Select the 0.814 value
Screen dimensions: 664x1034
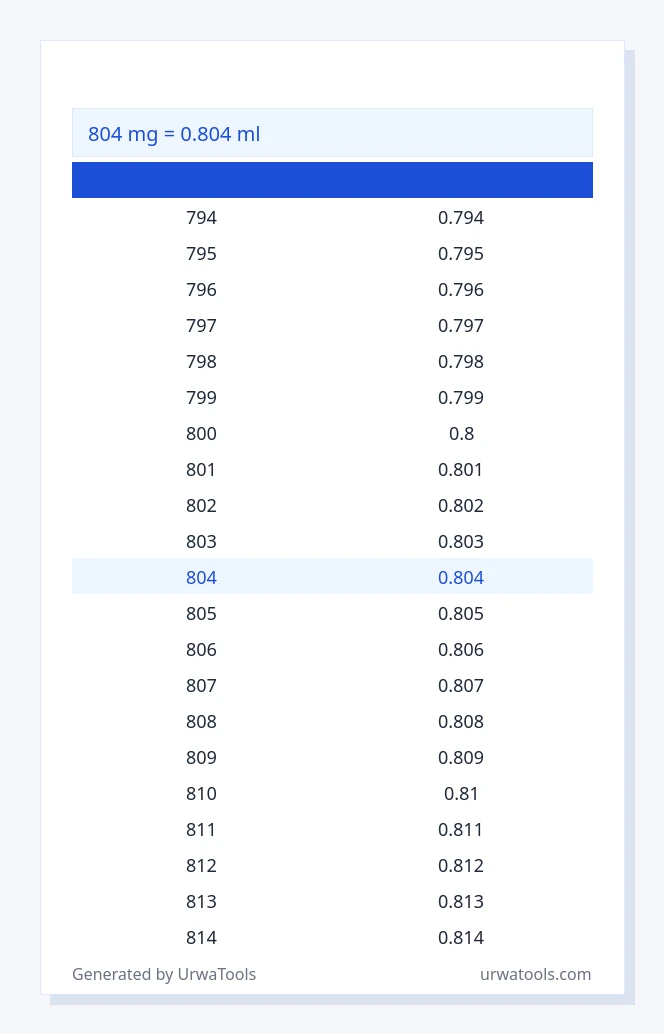pos(461,938)
